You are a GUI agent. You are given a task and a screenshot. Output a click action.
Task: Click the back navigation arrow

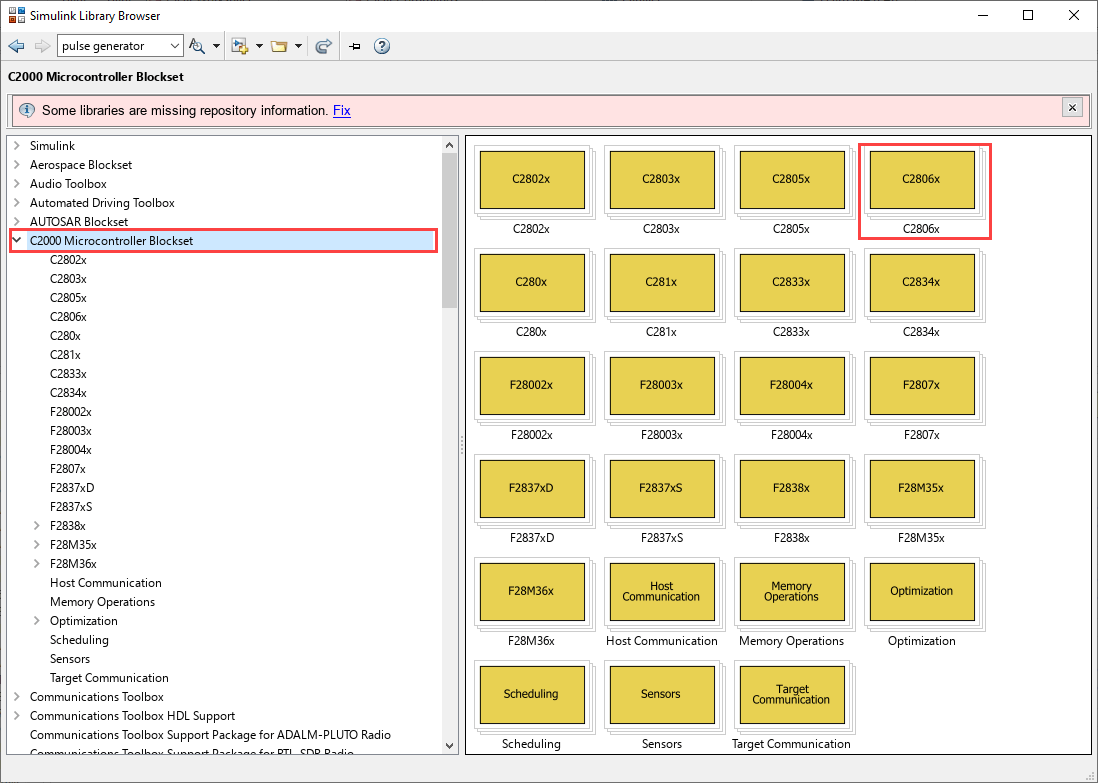pos(16,46)
